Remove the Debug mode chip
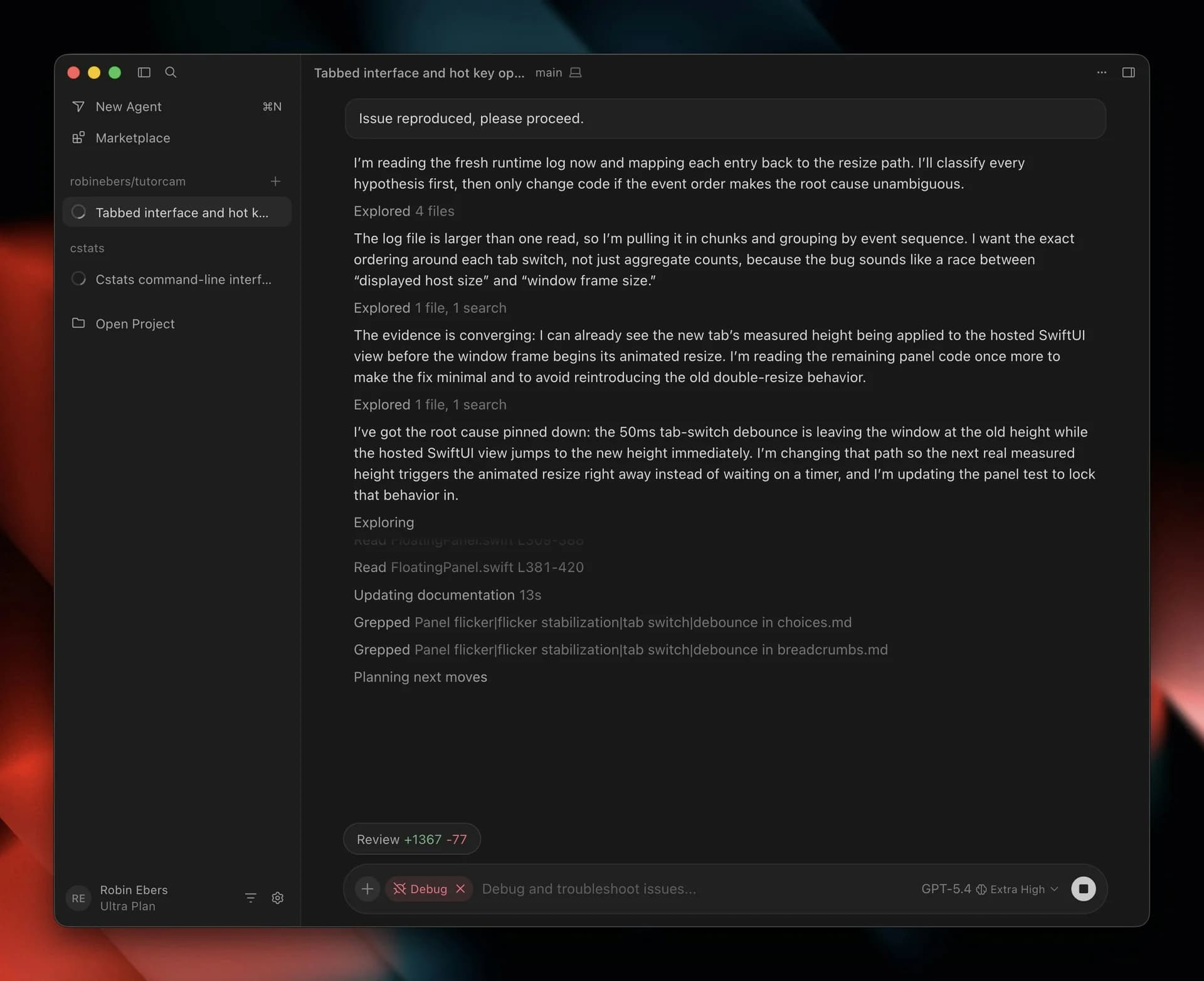This screenshot has height=981, width=1204. [462, 889]
